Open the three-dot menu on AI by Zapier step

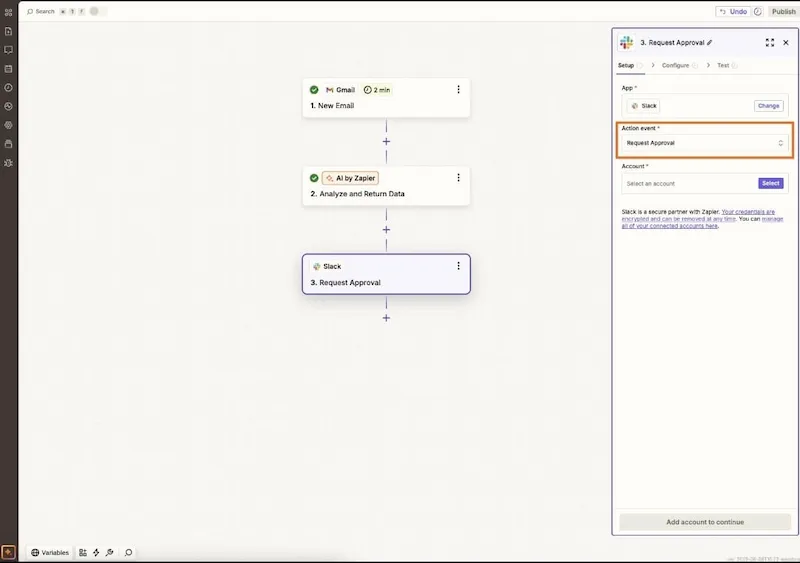tap(458, 178)
